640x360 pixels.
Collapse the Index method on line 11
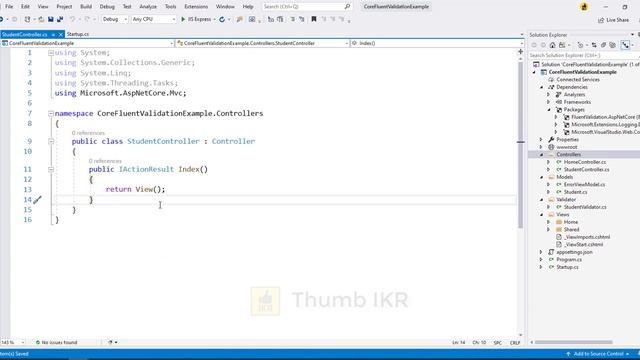click(51, 169)
